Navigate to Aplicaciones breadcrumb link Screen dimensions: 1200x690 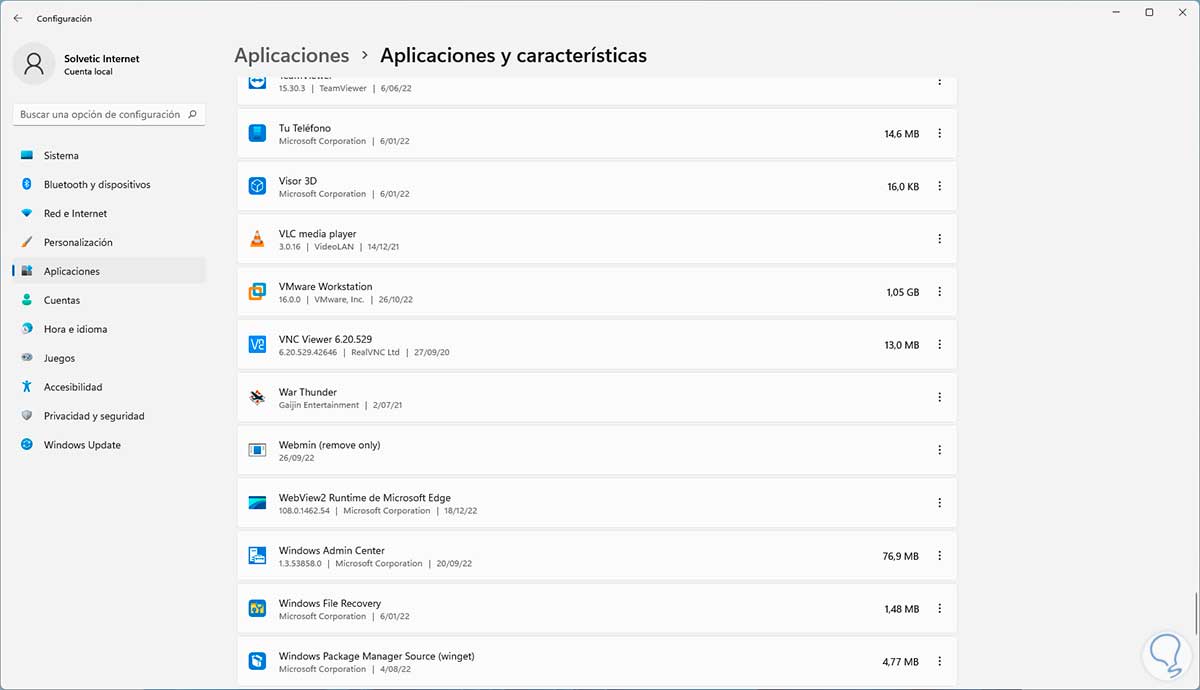[x=291, y=56]
